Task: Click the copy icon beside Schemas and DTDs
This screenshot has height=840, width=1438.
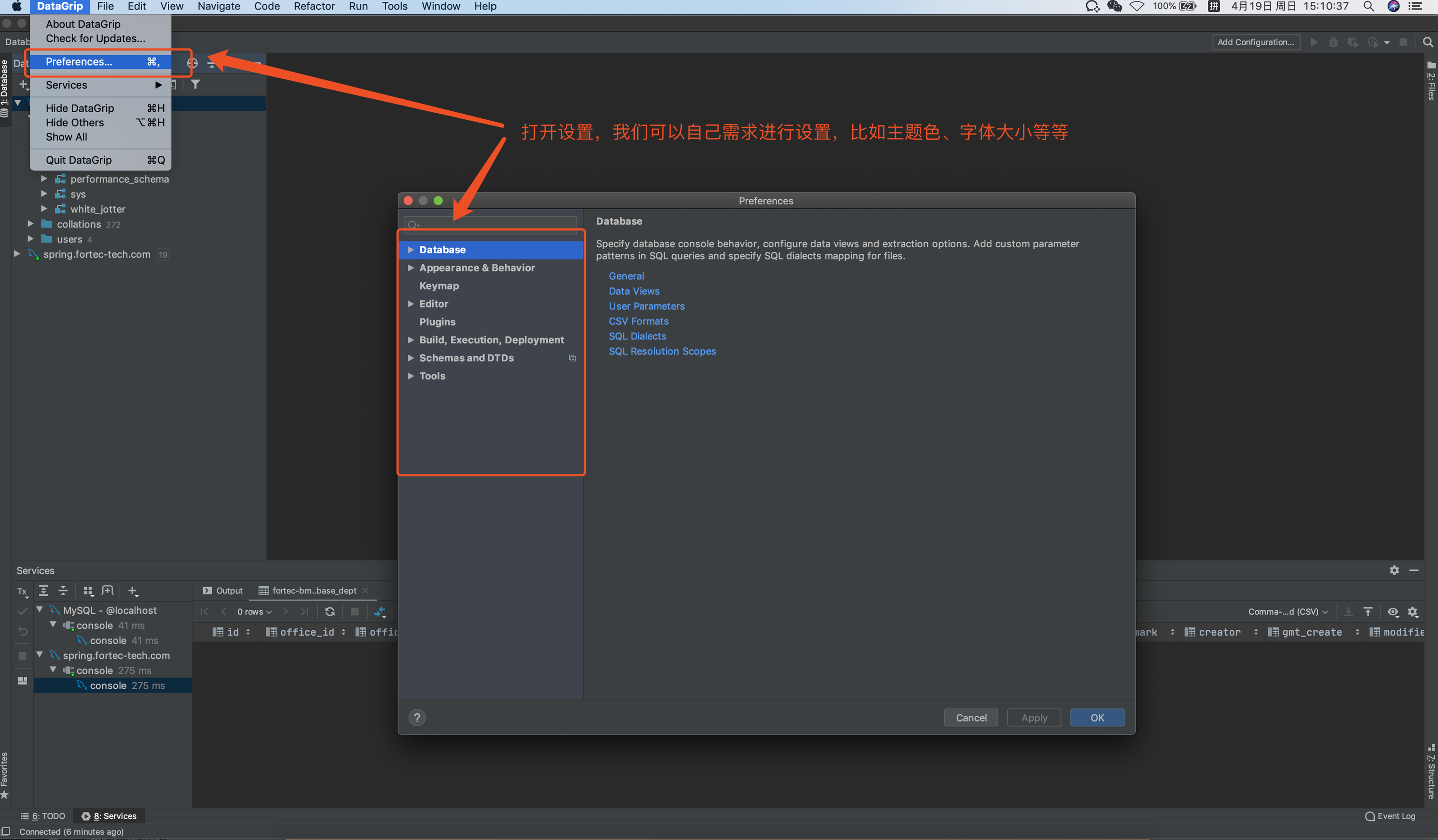Action: (573, 358)
